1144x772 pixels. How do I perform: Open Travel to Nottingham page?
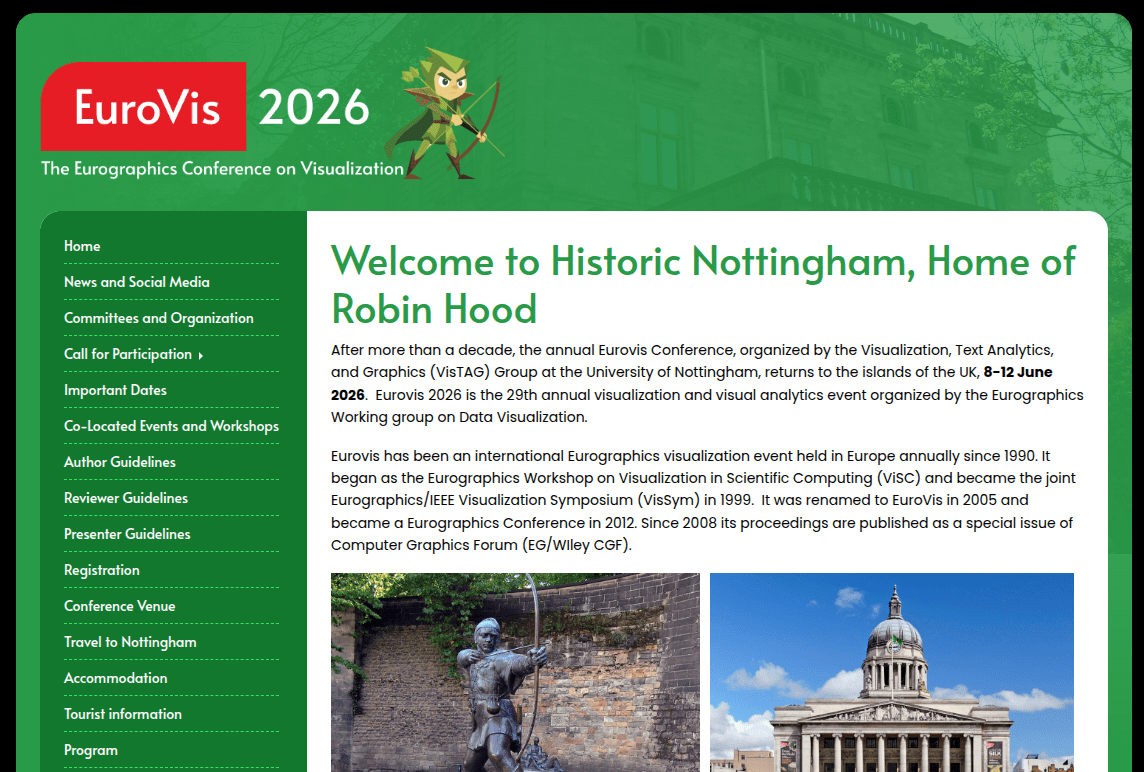[130, 642]
